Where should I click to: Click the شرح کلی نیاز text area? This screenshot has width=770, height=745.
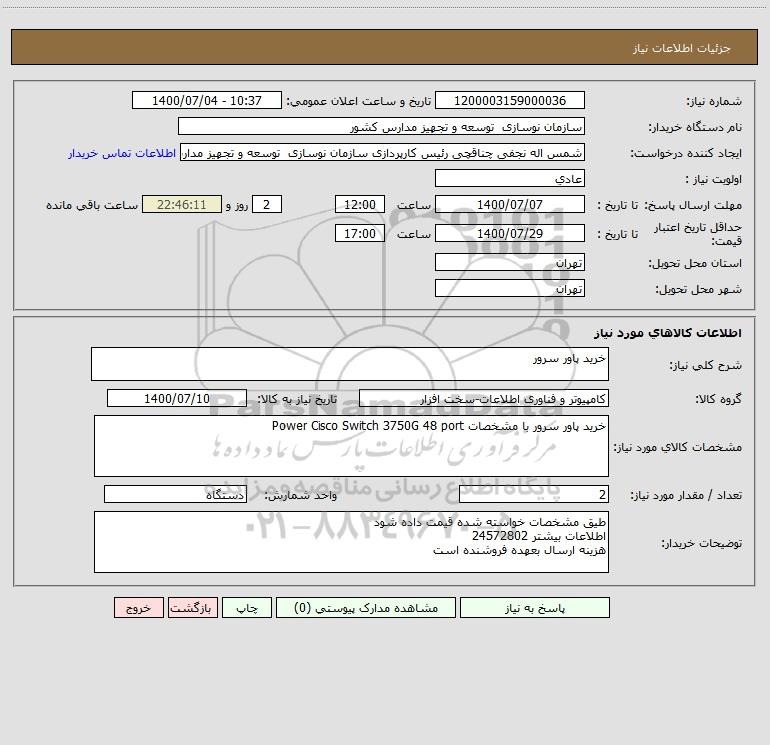[x=350, y=364]
